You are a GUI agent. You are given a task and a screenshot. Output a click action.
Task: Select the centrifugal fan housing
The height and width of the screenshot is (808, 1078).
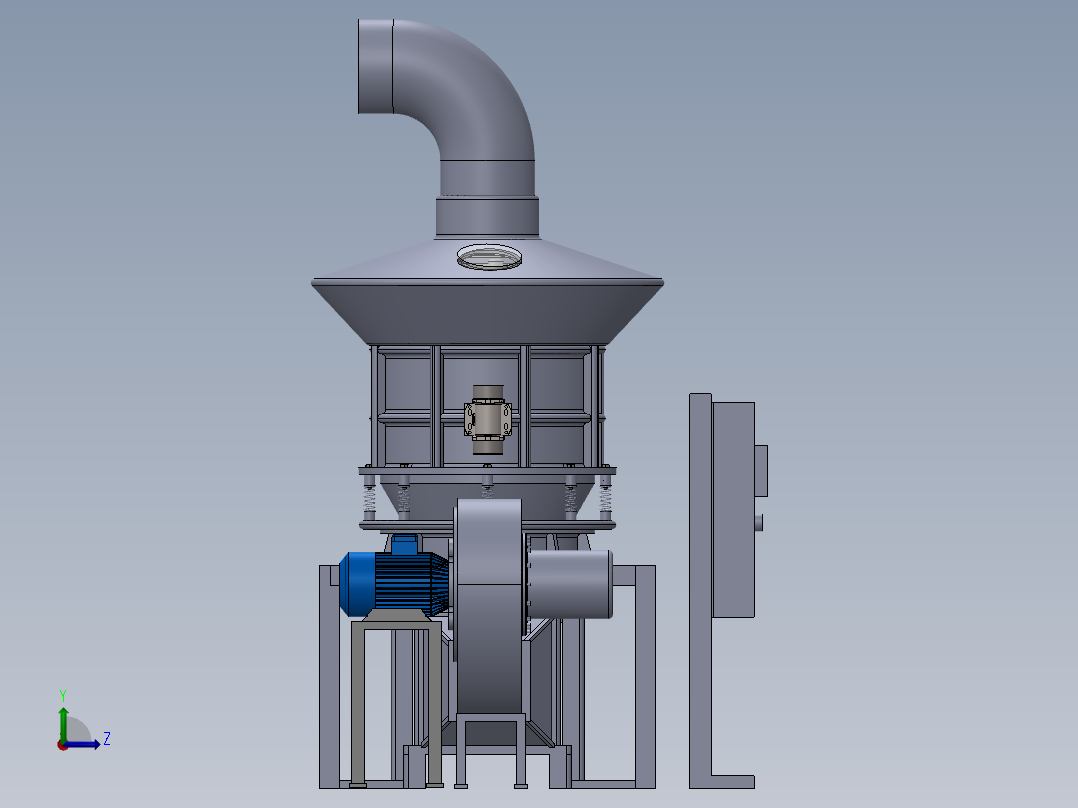click(x=489, y=605)
